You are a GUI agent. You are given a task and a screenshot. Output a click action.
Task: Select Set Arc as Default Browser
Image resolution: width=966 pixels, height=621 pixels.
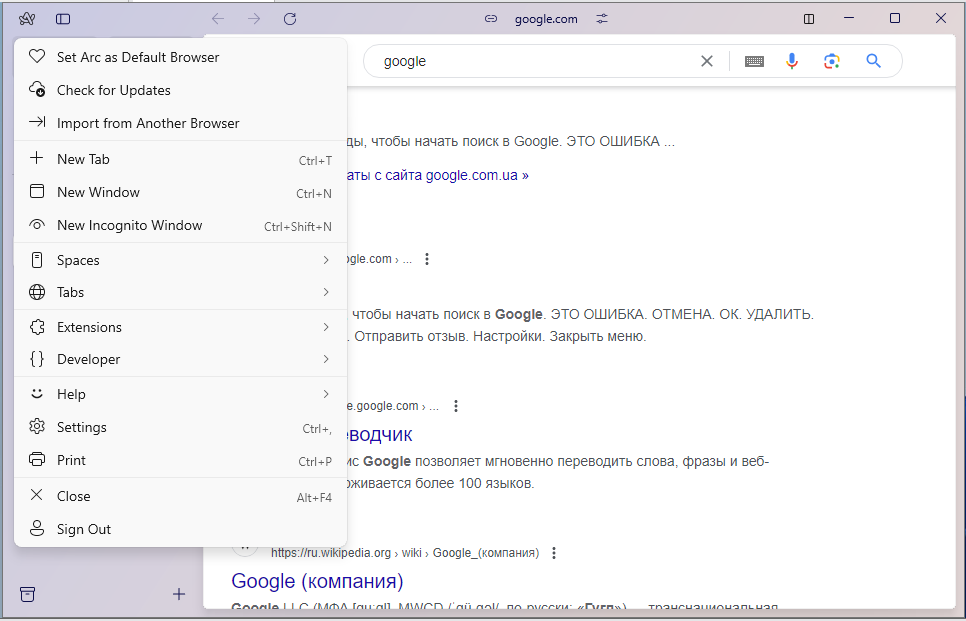coord(181,57)
